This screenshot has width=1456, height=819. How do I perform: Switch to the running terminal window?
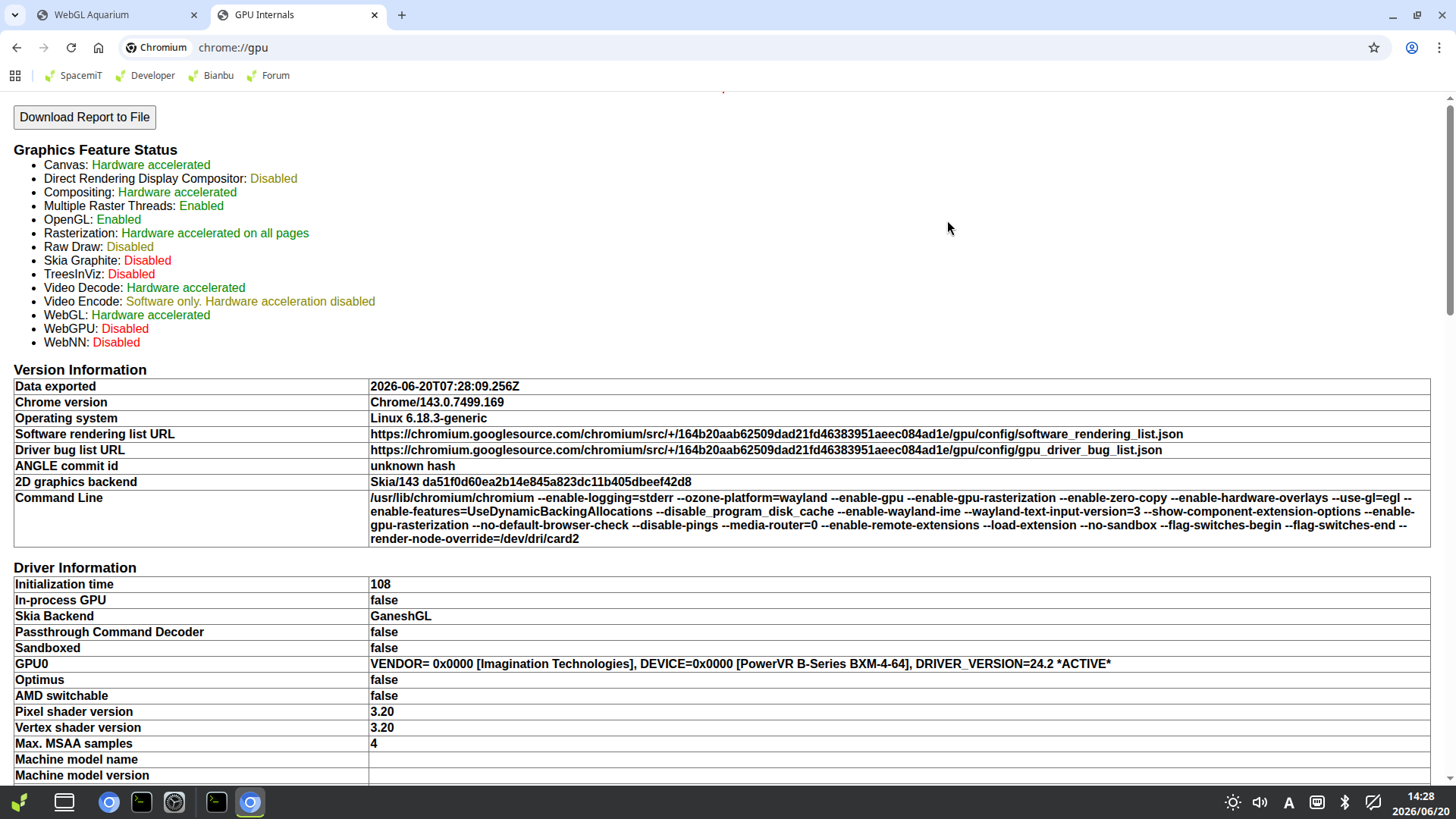(217, 802)
